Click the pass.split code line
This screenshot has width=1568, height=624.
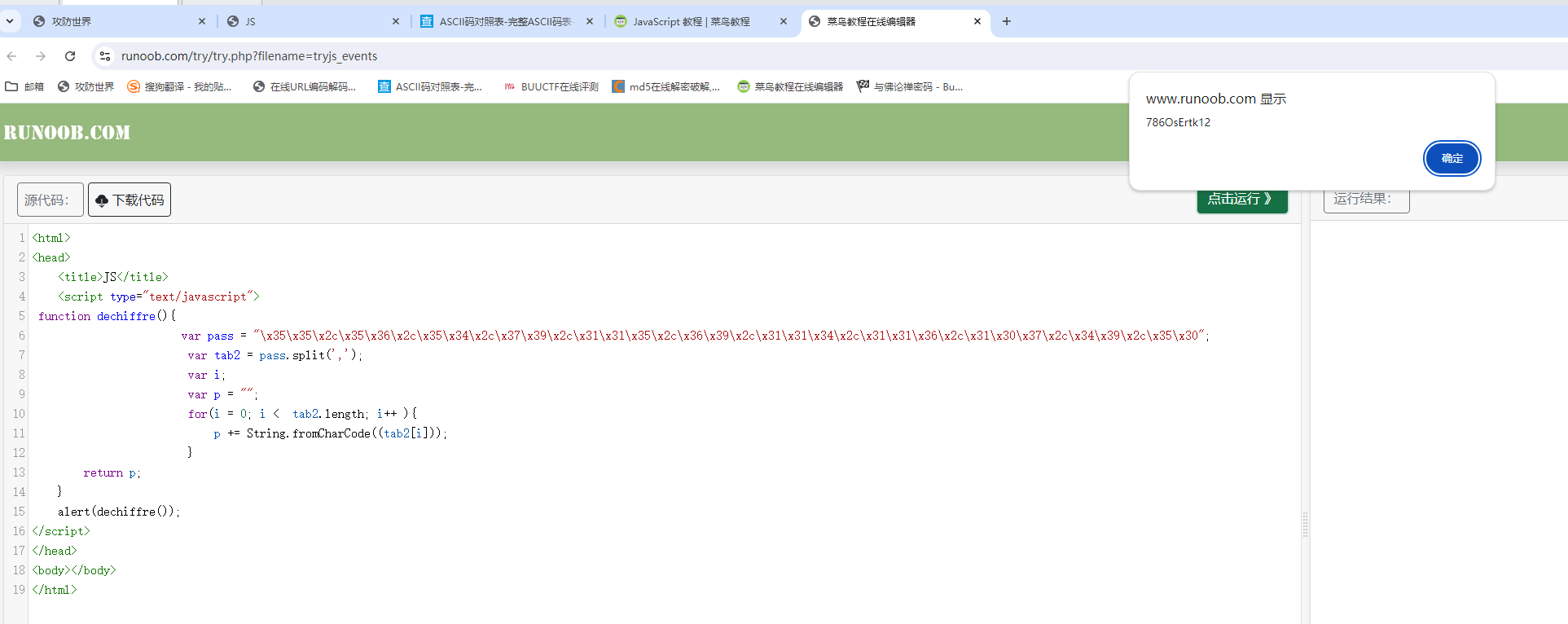[x=275, y=355]
